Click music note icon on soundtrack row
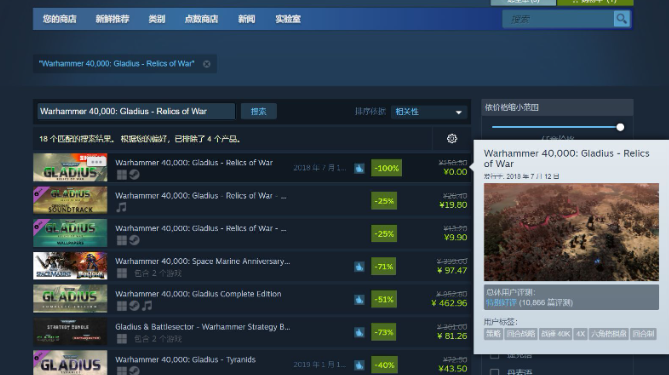This screenshot has height=375, width=669. click(122, 207)
